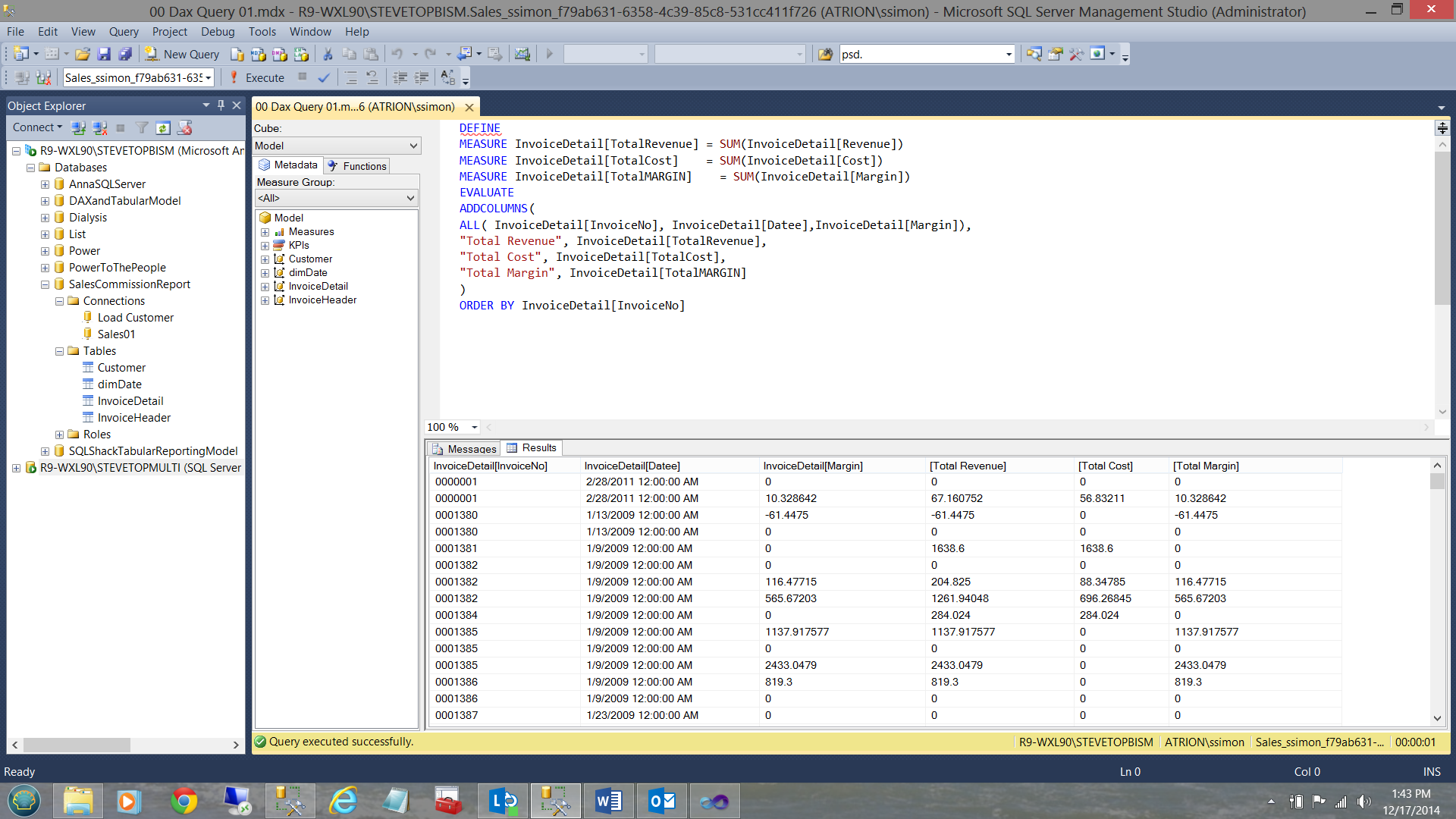Refresh the Object Explorer
1456x819 pixels.
[163, 127]
